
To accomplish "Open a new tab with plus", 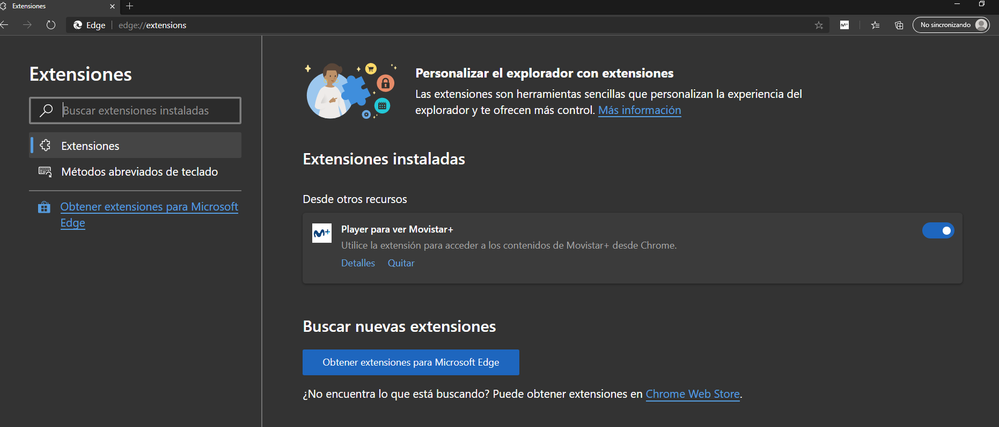I will click(129, 6).
